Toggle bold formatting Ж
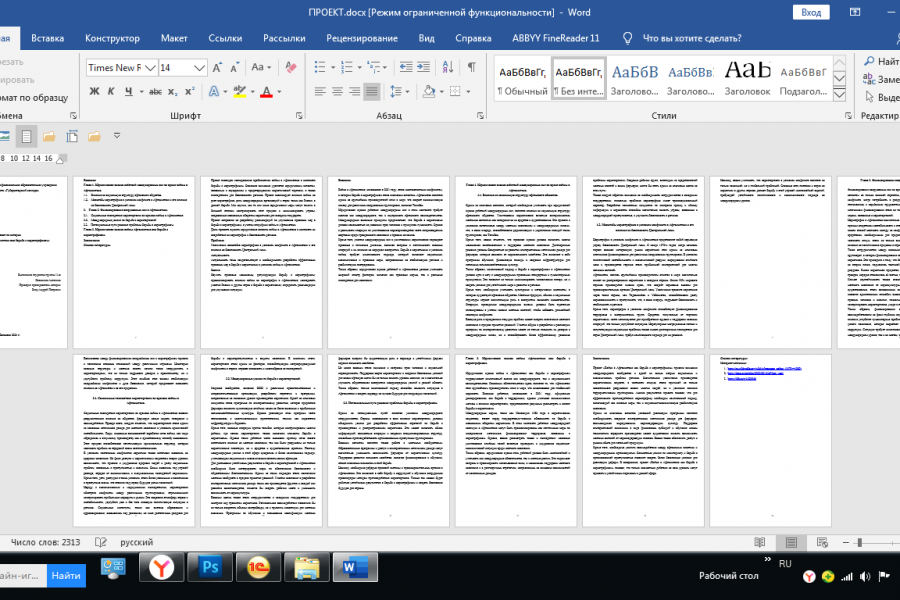The width and height of the screenshot is (900, 600). coord(94,91)
